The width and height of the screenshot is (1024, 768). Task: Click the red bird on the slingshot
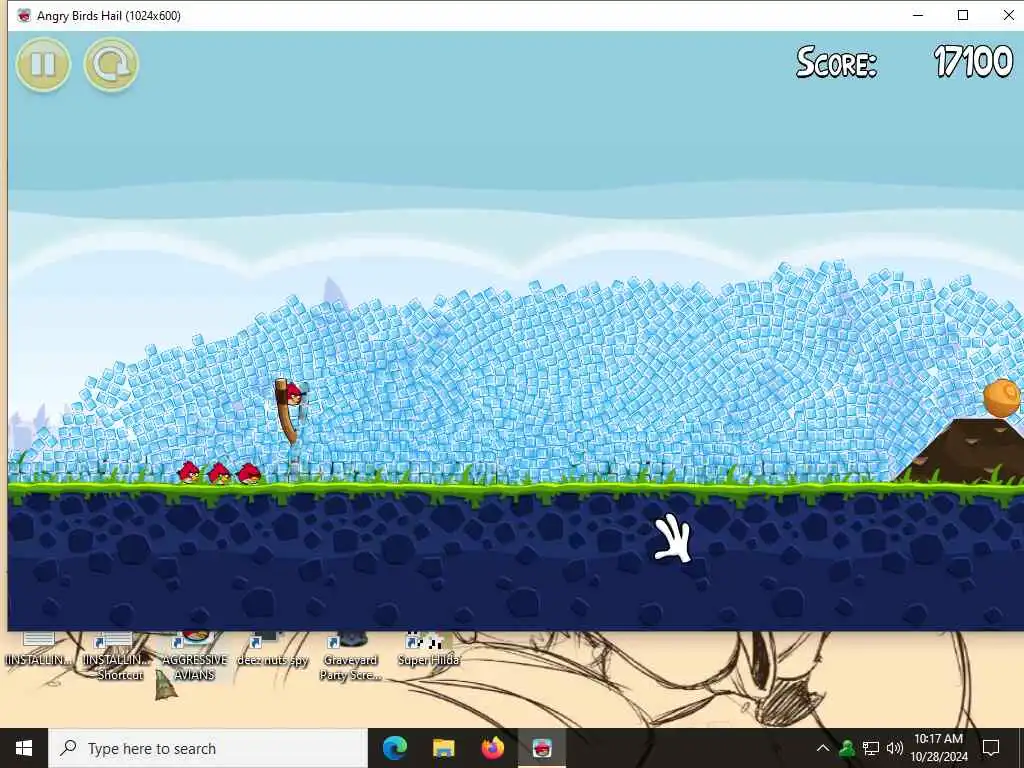[293, 394]
